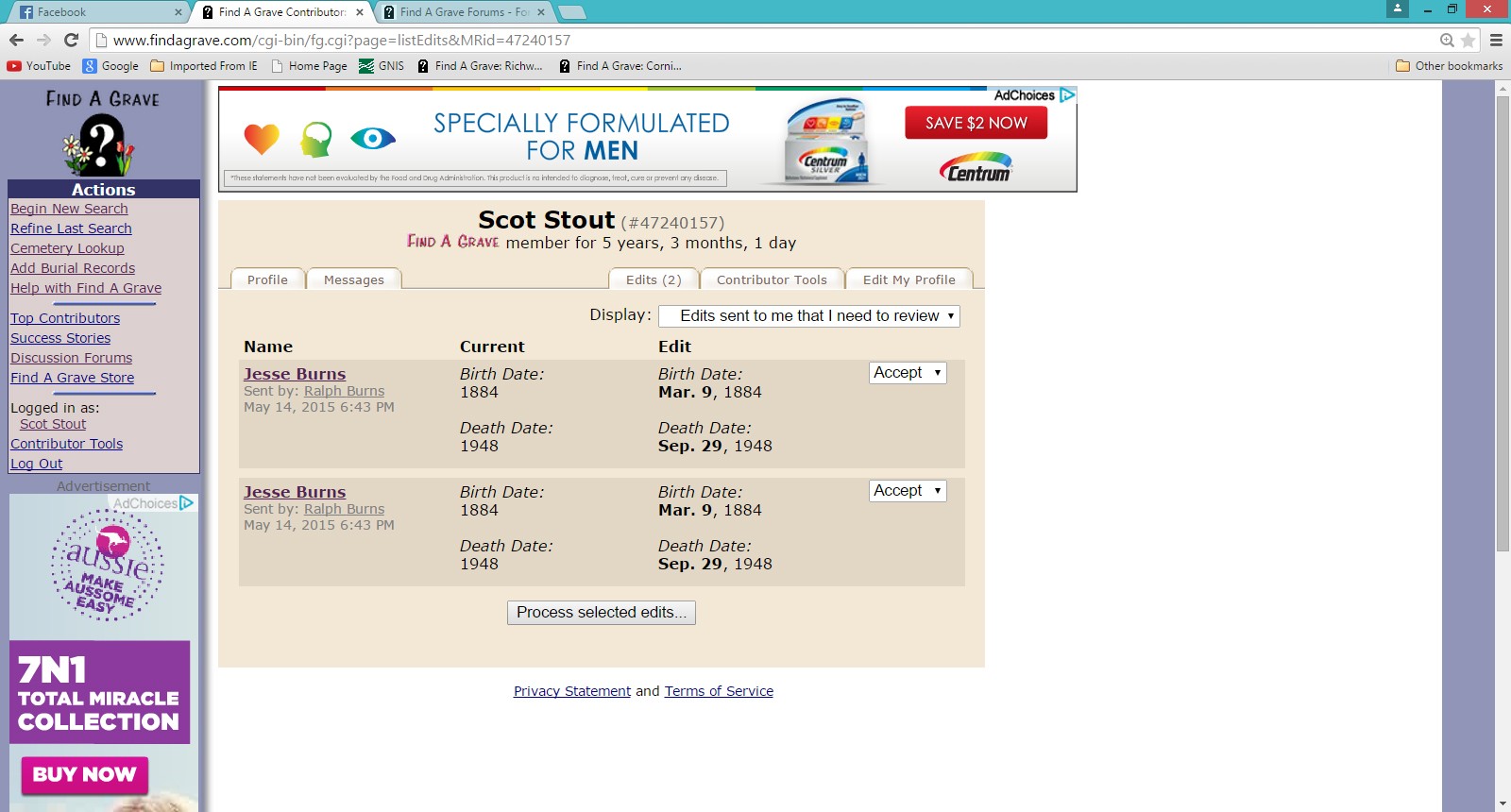1511x812 pixels.
Task: Open the YouTube bookmark
Action: [39, 66]
